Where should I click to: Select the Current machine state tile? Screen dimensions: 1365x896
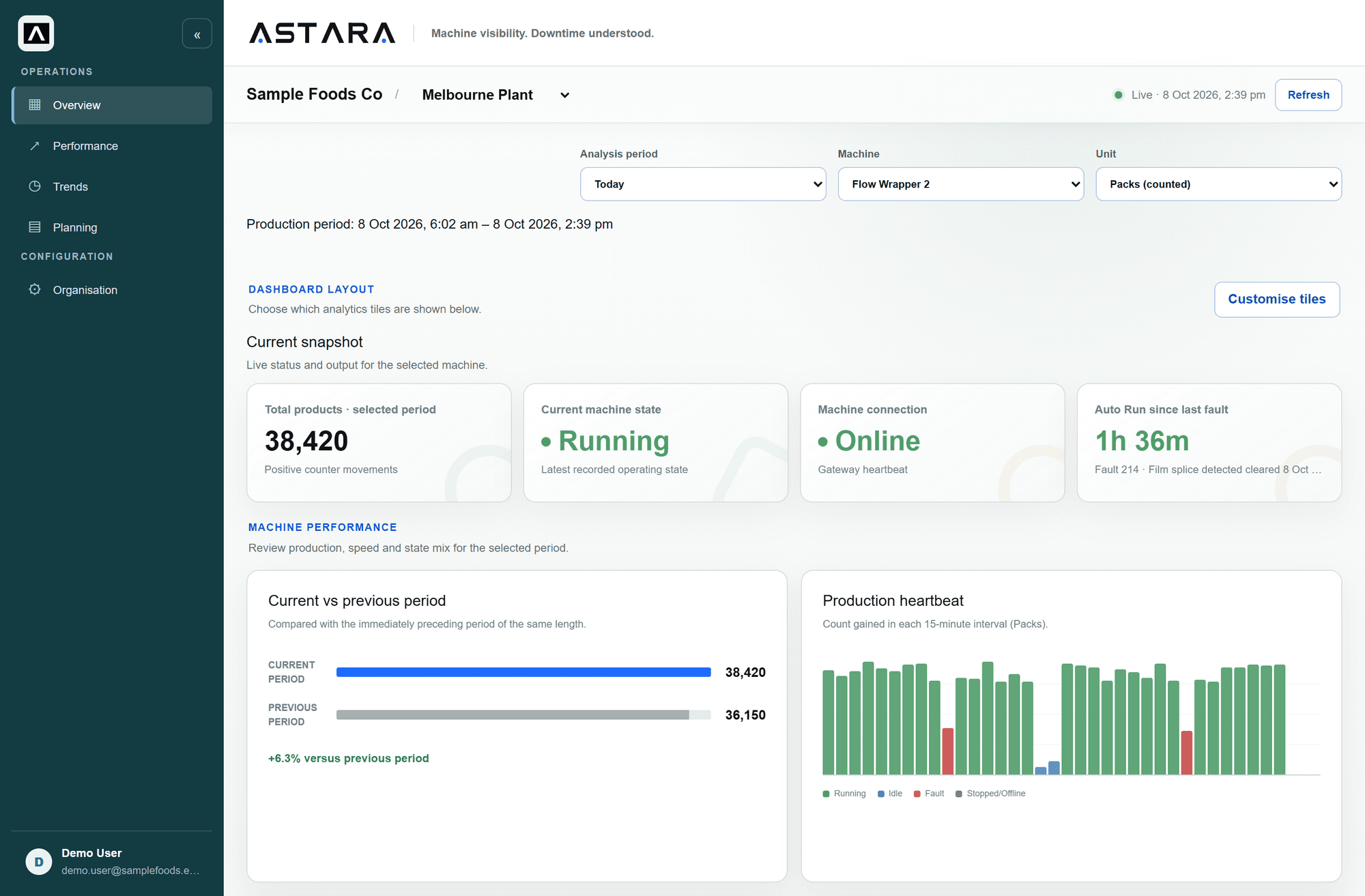[x=655, y=442]
